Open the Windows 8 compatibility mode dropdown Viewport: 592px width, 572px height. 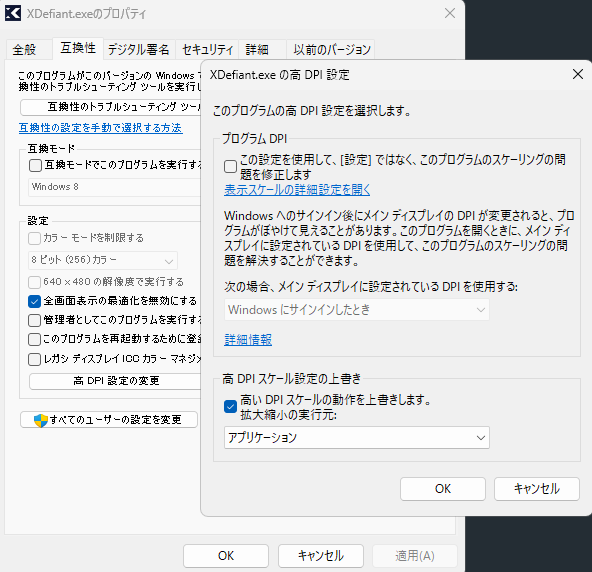pos(115,187)
